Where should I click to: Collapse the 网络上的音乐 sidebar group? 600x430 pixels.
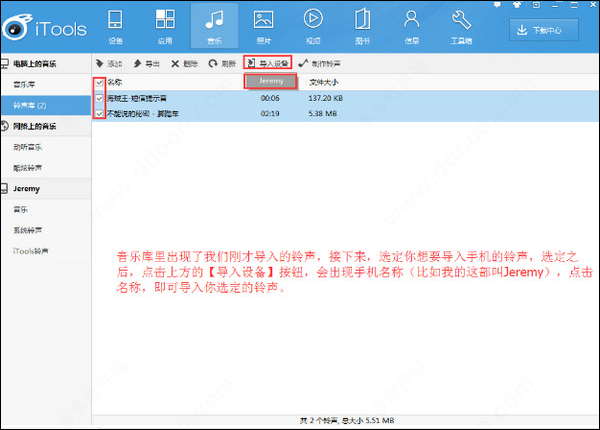coord(46,126)
